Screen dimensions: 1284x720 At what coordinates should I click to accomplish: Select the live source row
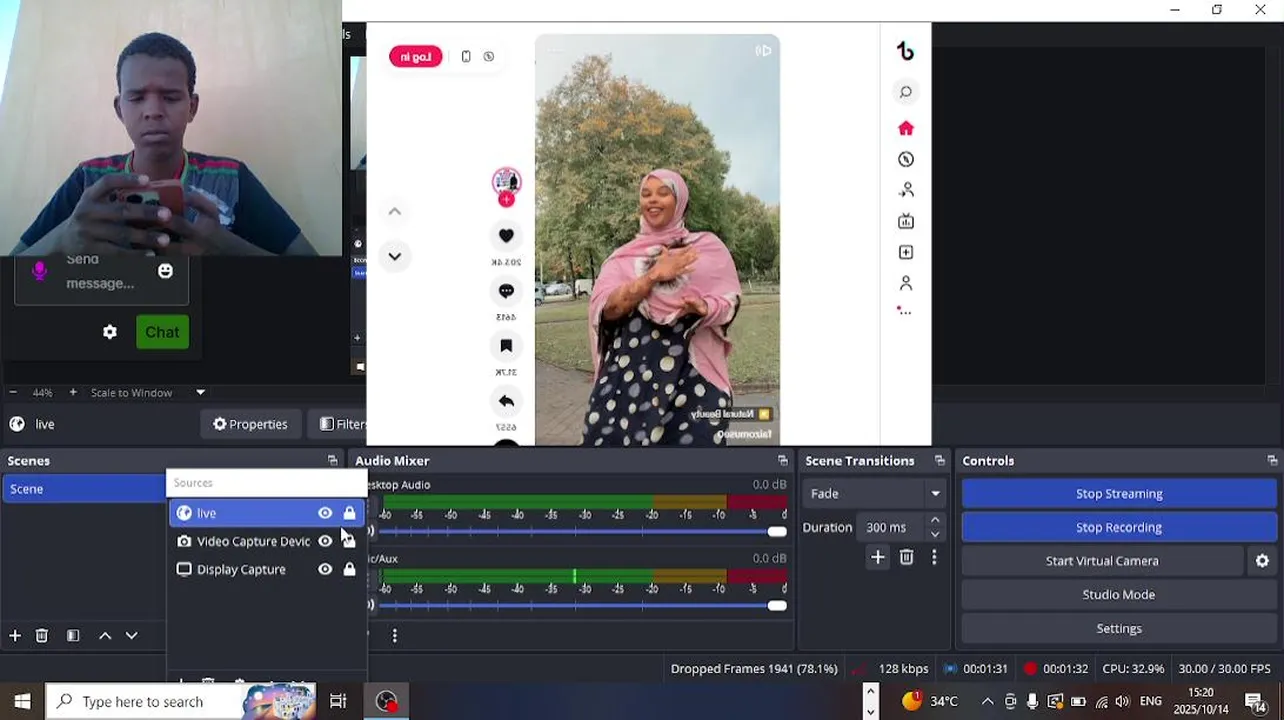pos(266,513)
